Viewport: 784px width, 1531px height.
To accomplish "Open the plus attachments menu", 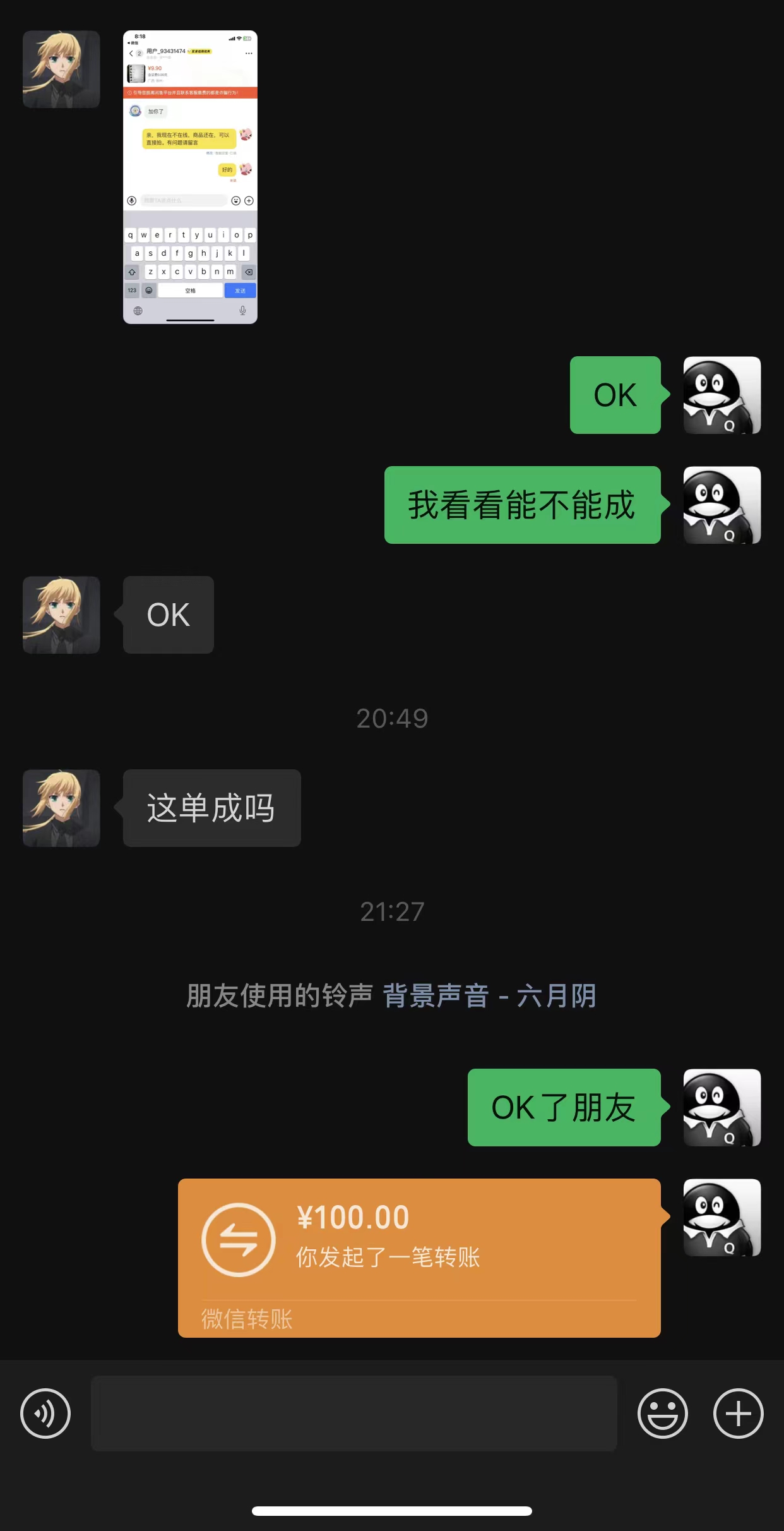I will [738, 1413].
